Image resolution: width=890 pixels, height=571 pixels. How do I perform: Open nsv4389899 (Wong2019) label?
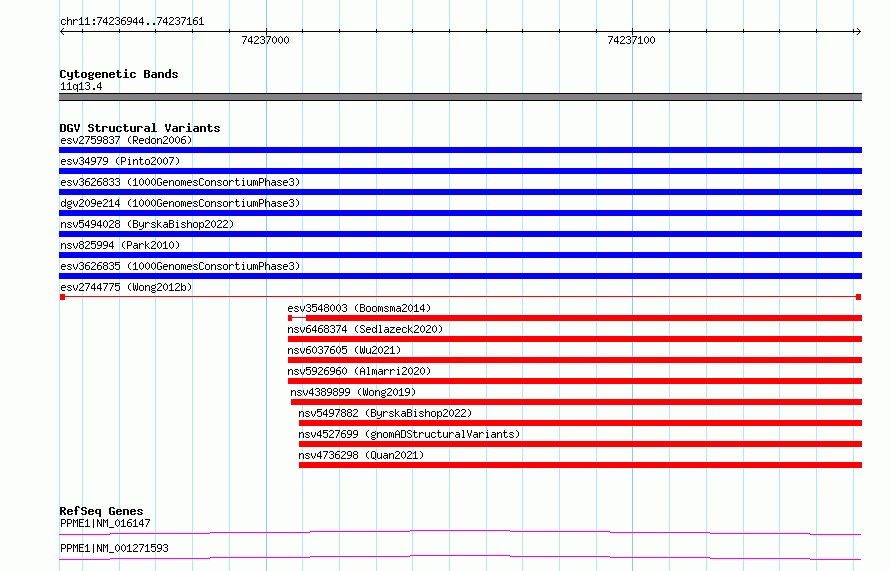[353, 392]
